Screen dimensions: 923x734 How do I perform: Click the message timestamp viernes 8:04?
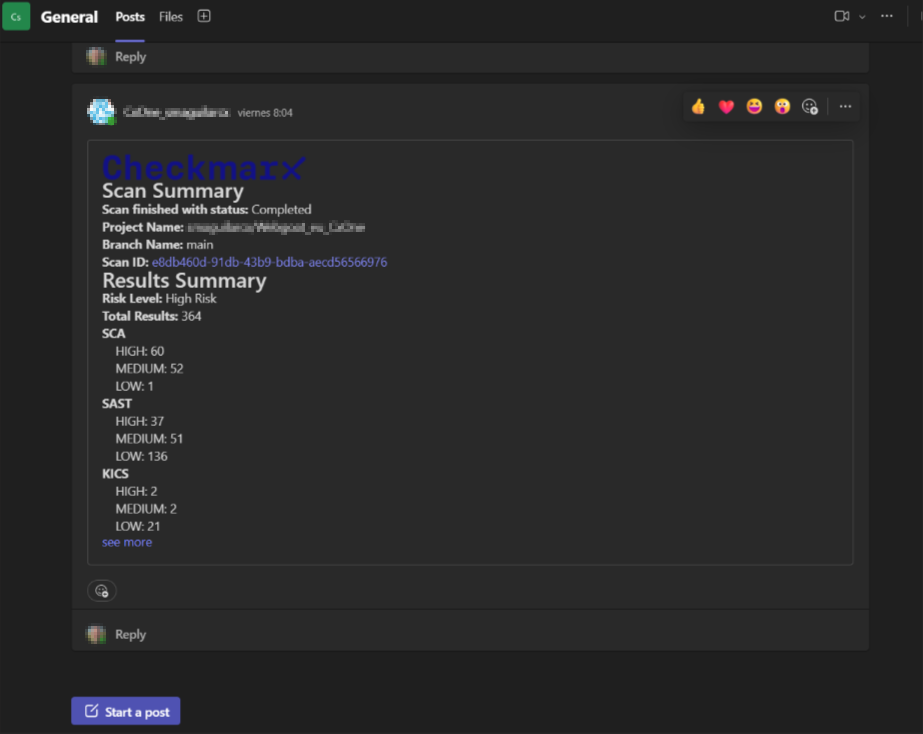click(265, 113)
